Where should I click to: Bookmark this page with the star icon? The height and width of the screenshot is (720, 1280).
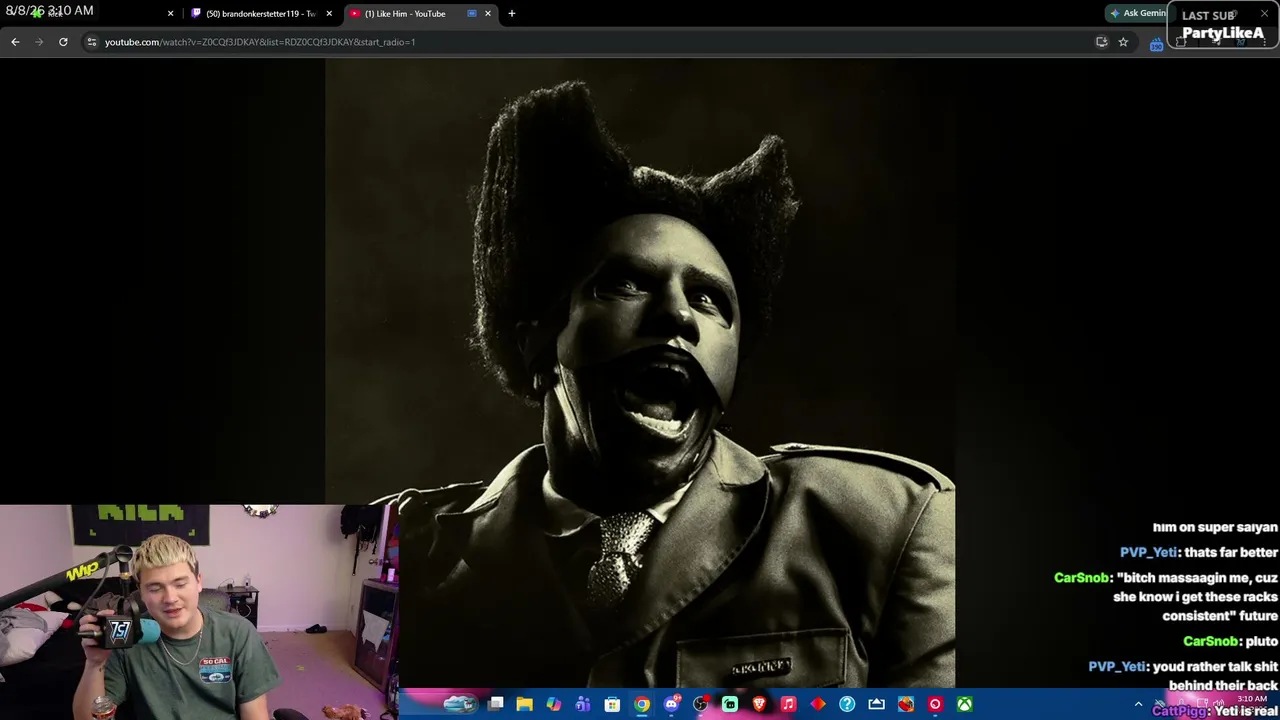click(x=1123, y=42)
